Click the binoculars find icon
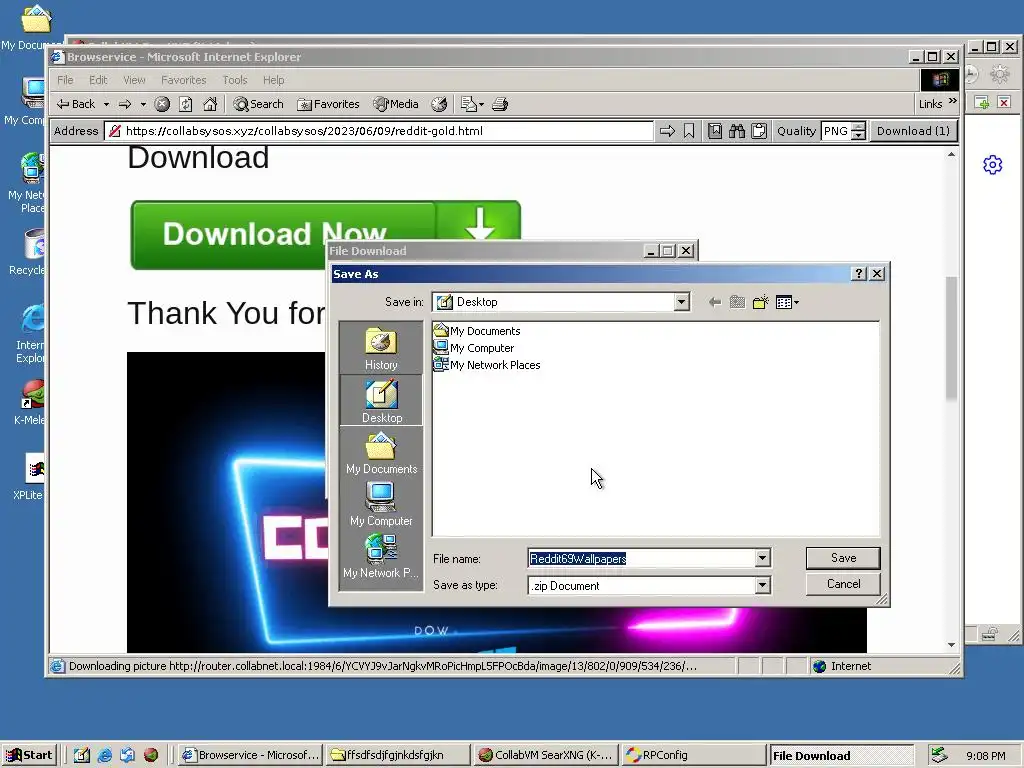 click(x=737, y=131)
